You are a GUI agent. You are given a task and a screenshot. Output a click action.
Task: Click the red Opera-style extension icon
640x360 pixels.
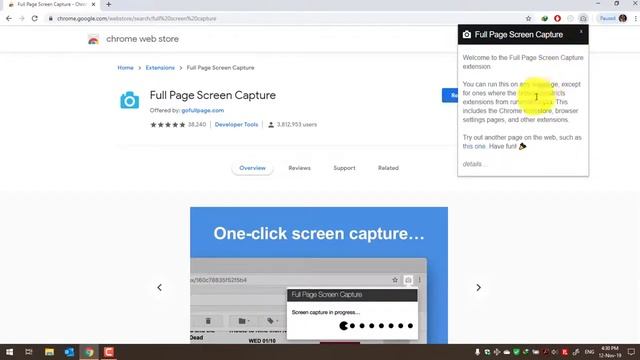[558, 18]
